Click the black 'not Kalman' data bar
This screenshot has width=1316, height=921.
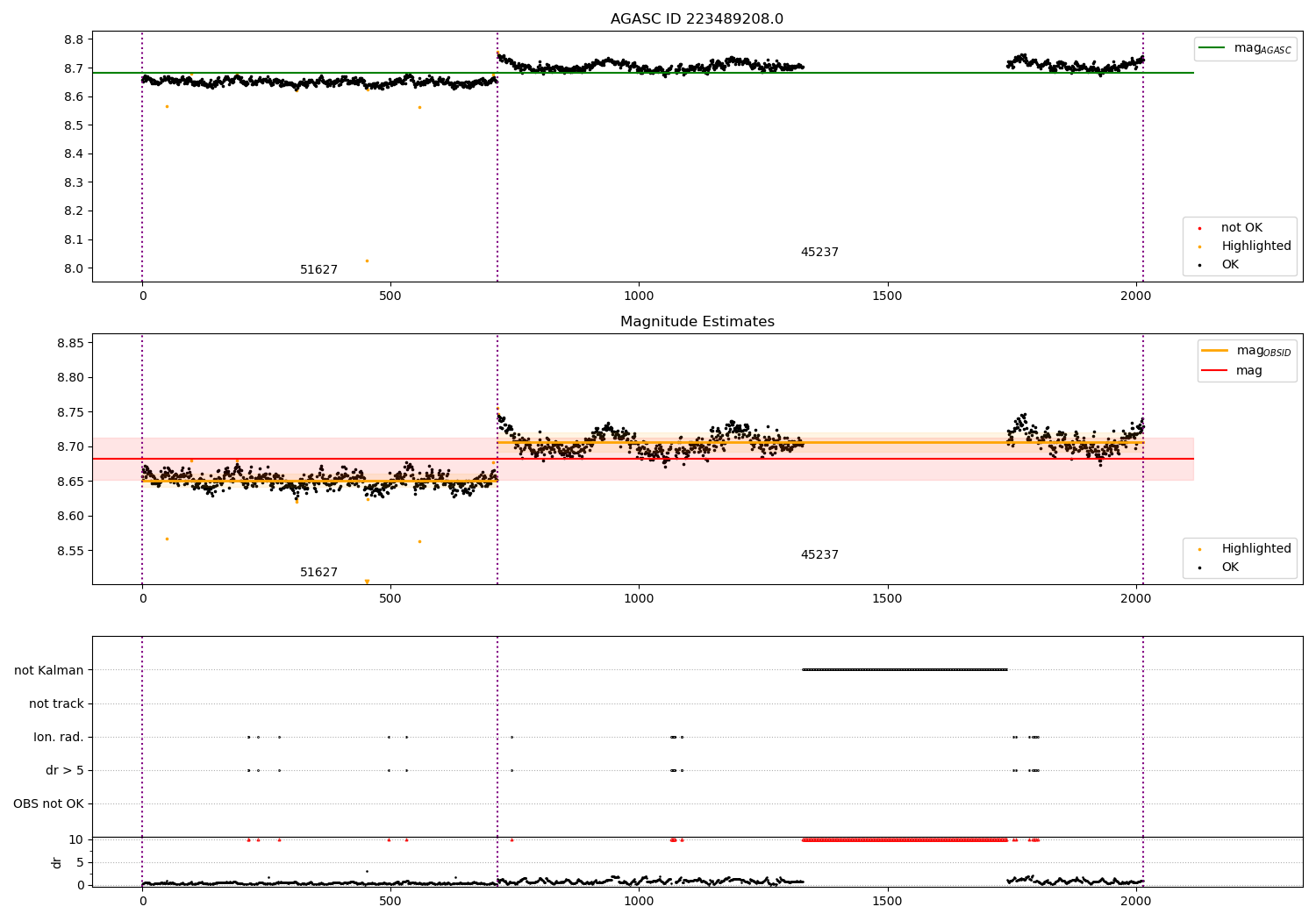[x=905, y=669]
